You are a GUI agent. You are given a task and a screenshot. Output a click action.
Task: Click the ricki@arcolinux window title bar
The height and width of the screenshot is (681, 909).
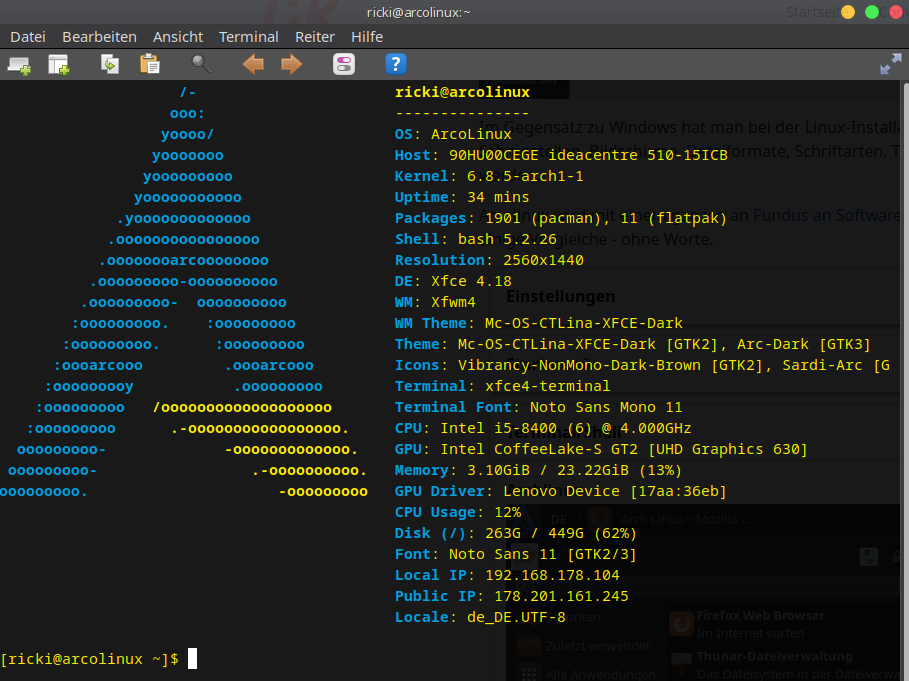click(418, 12)
